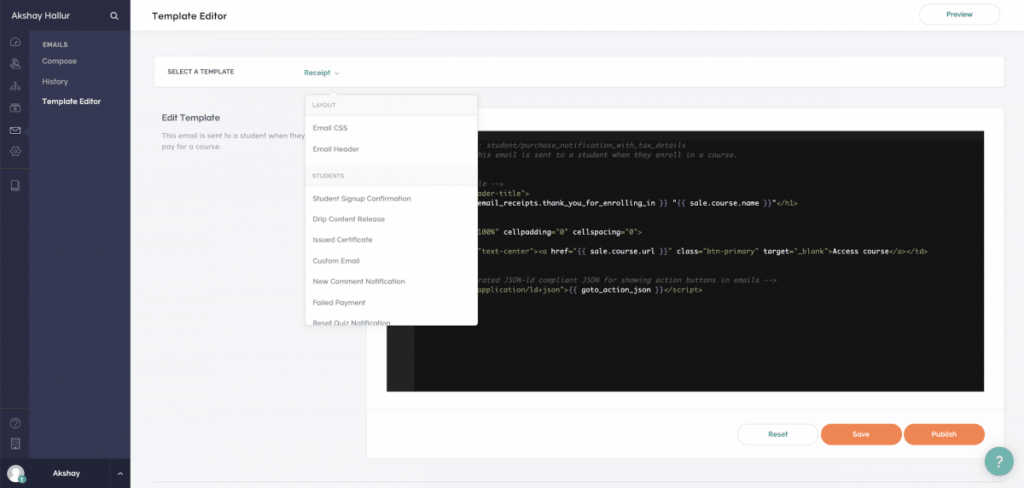Click the Akshay username in bottom bar

click(66, 473)
